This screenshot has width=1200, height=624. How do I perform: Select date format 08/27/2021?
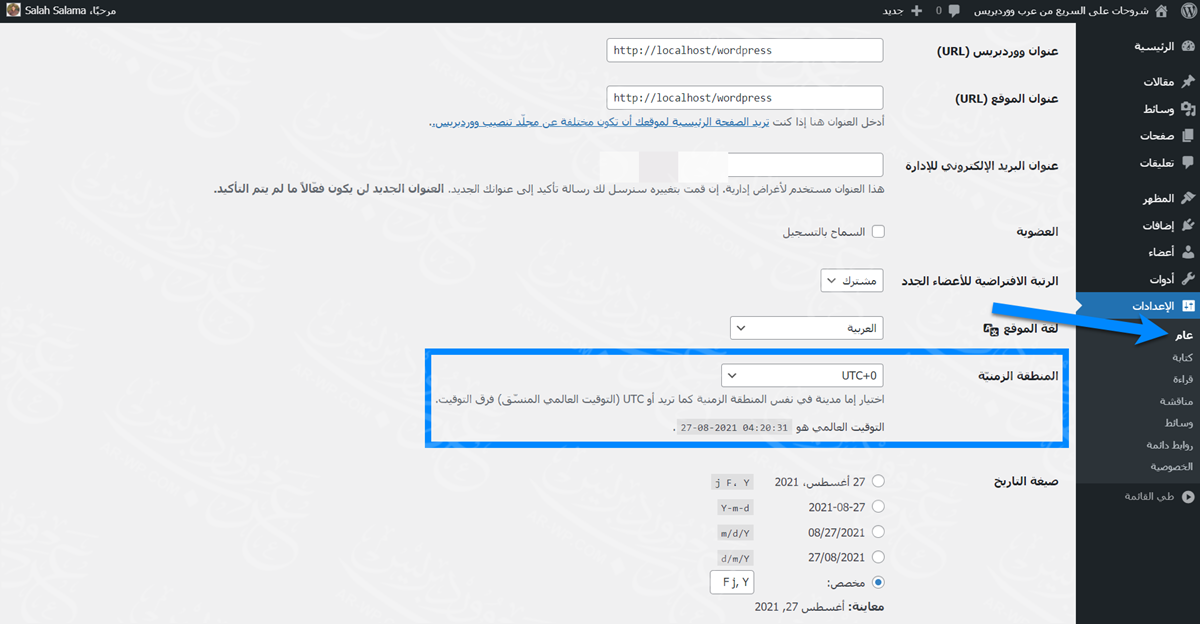pos(878,532)
